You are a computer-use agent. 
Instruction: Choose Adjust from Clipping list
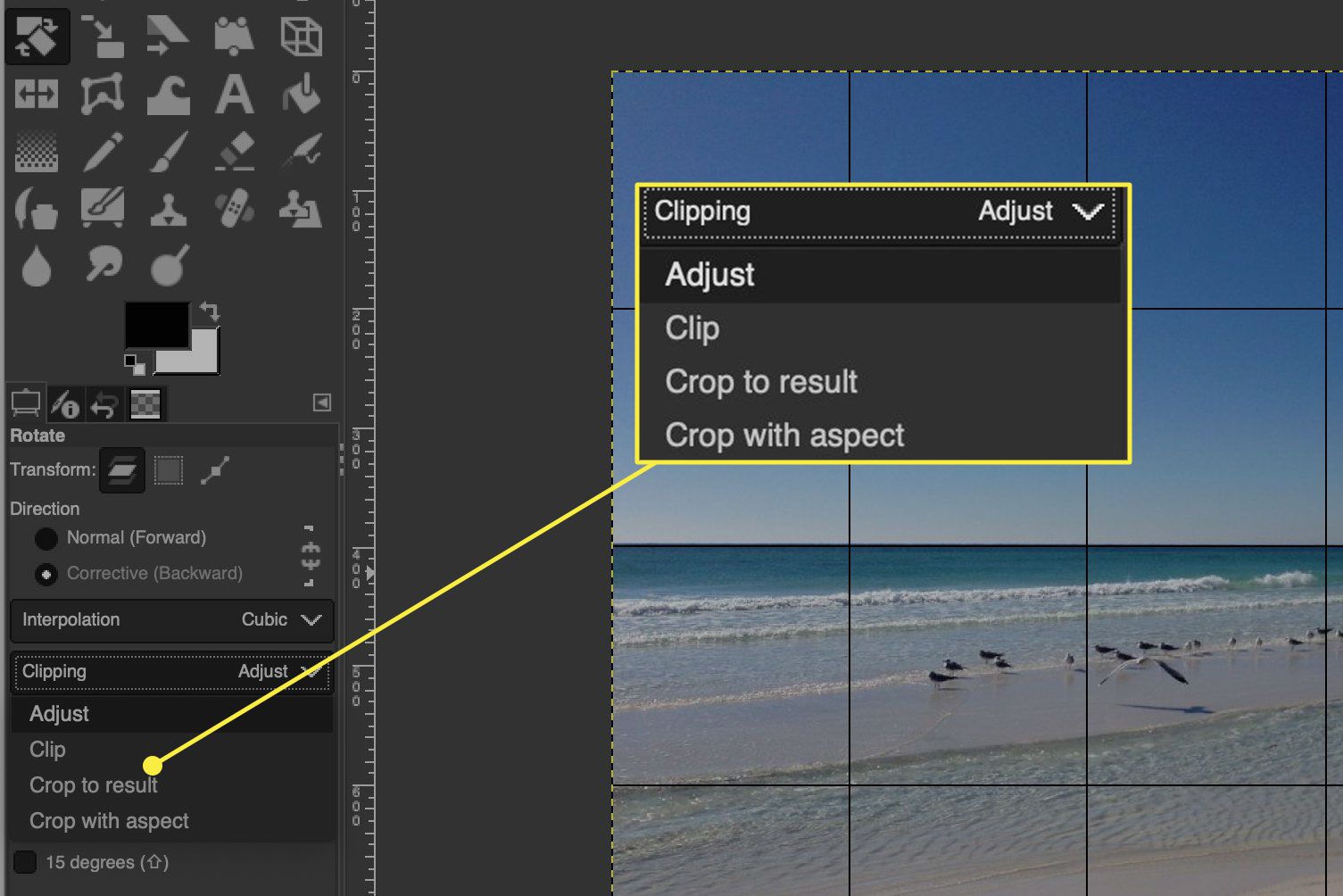pyautogui.click(x=172, y=714)
